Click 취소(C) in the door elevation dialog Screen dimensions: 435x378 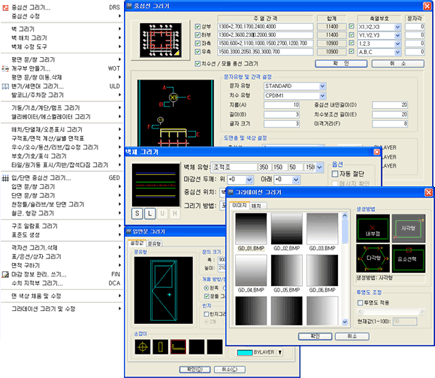pos(230,369)
